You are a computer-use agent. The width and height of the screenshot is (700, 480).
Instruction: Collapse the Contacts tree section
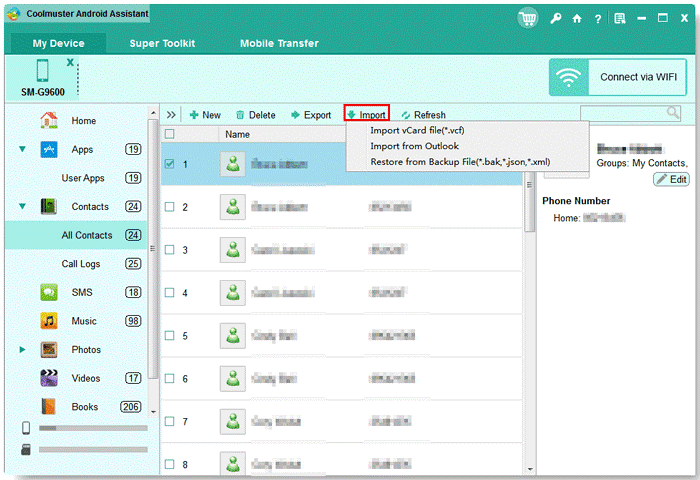click(x=22, y=207)
